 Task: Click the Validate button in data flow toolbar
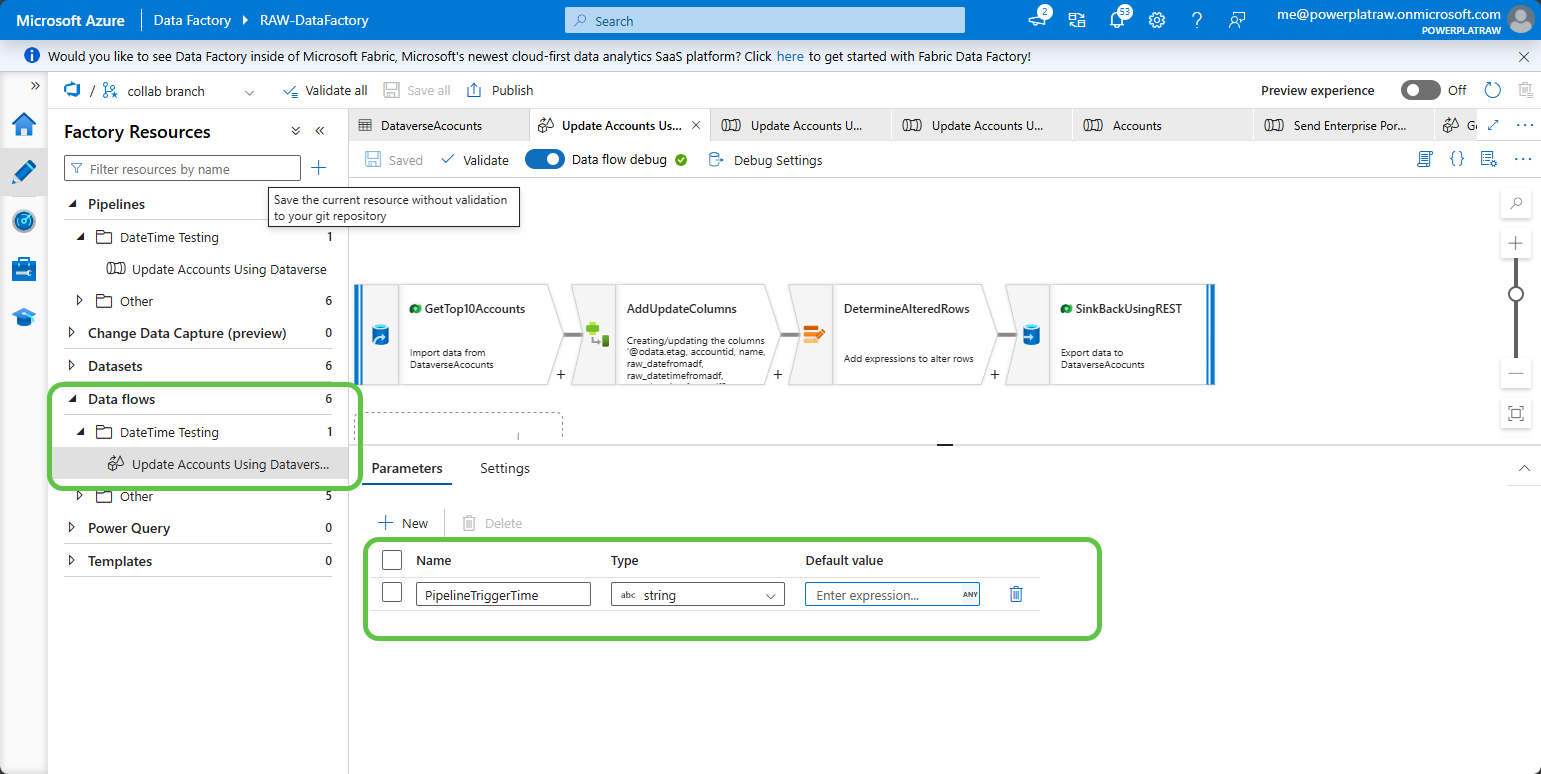tap(474, 160)
